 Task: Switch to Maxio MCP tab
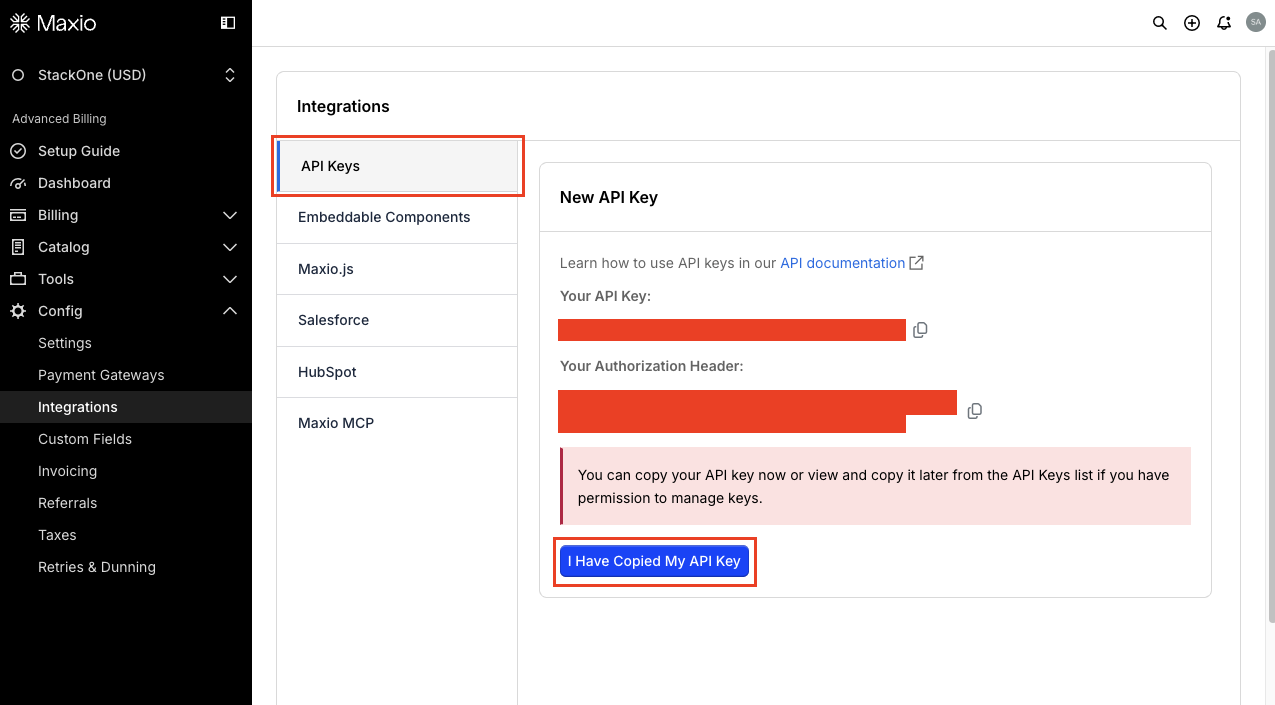click(x=397, y=423)
